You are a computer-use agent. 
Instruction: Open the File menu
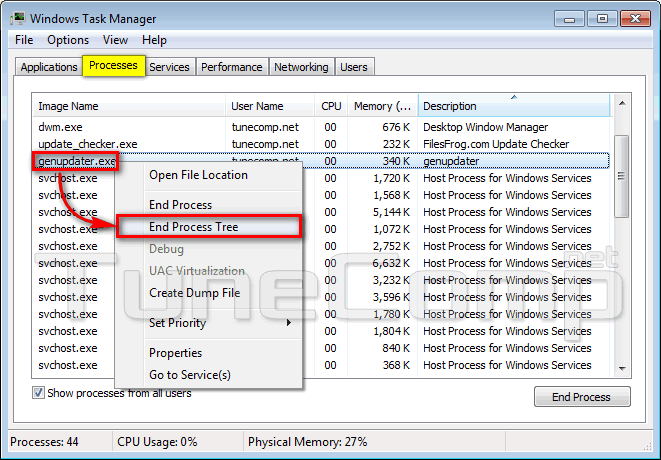pos(24,40)
